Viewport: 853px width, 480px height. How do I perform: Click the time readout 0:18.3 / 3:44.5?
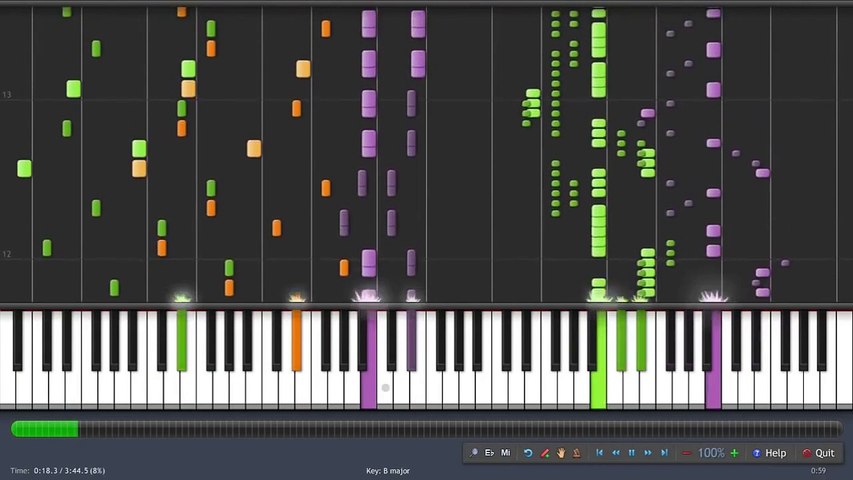pyautogui.click(x=69, y=471)
